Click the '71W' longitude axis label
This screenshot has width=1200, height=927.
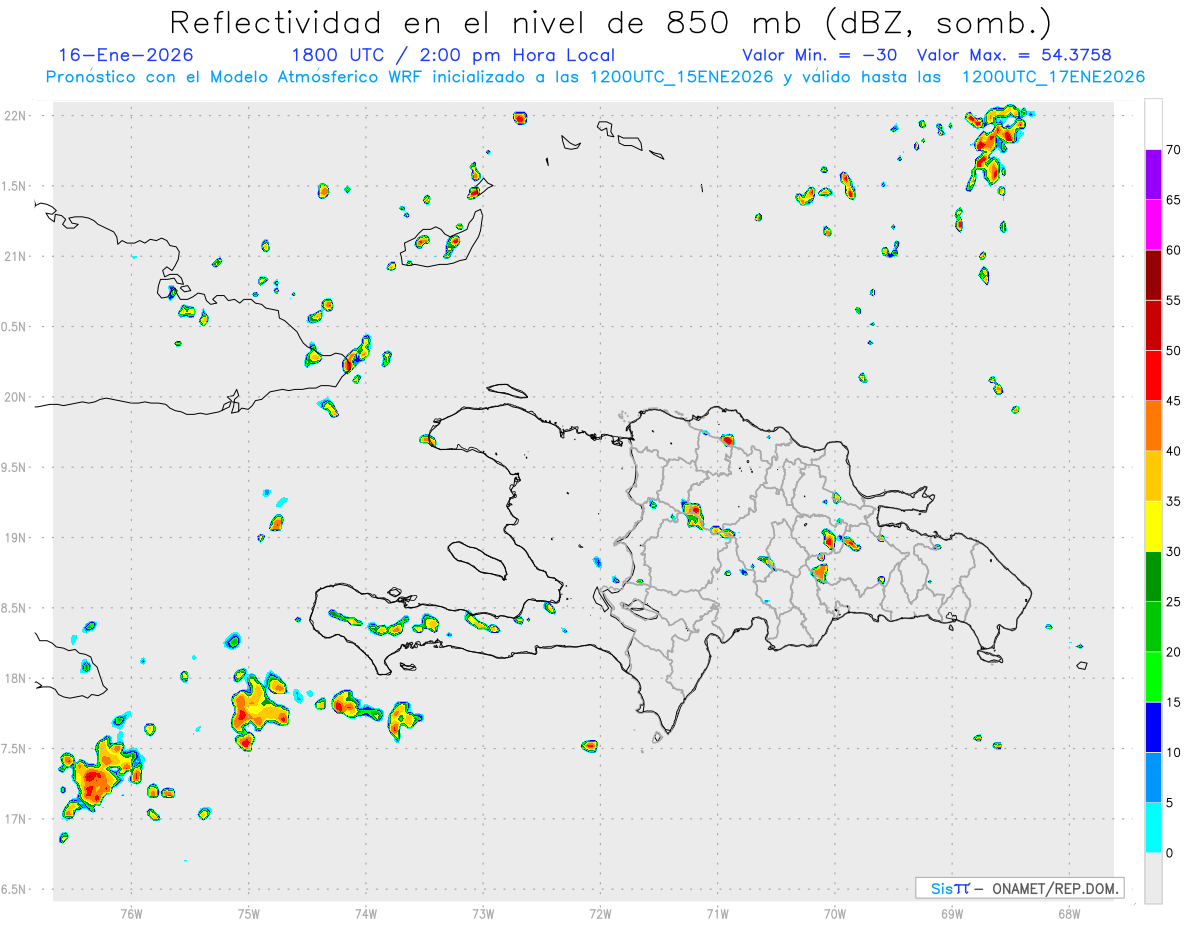(717, 913)
